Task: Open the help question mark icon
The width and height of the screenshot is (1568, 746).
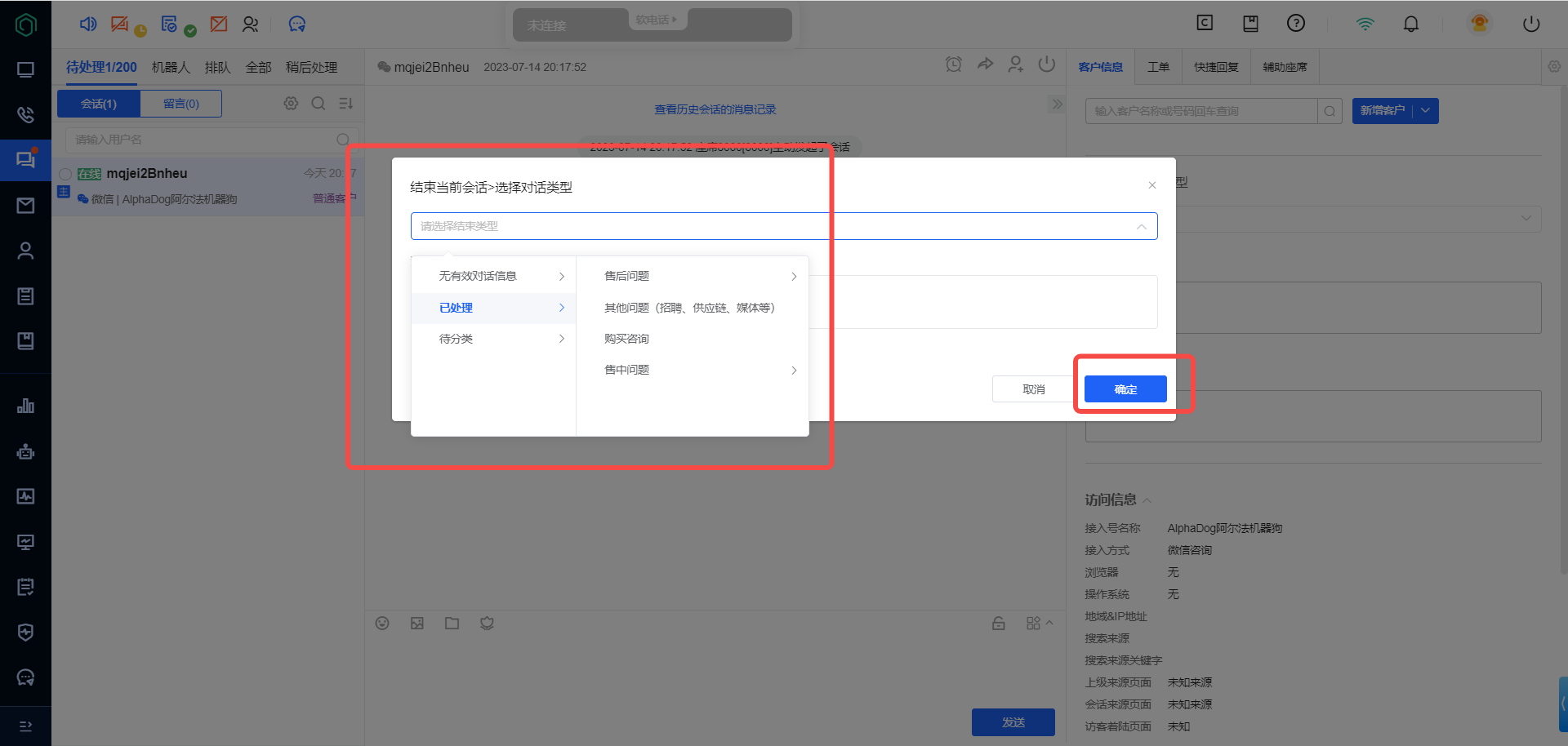Action: coord(1295,24)
